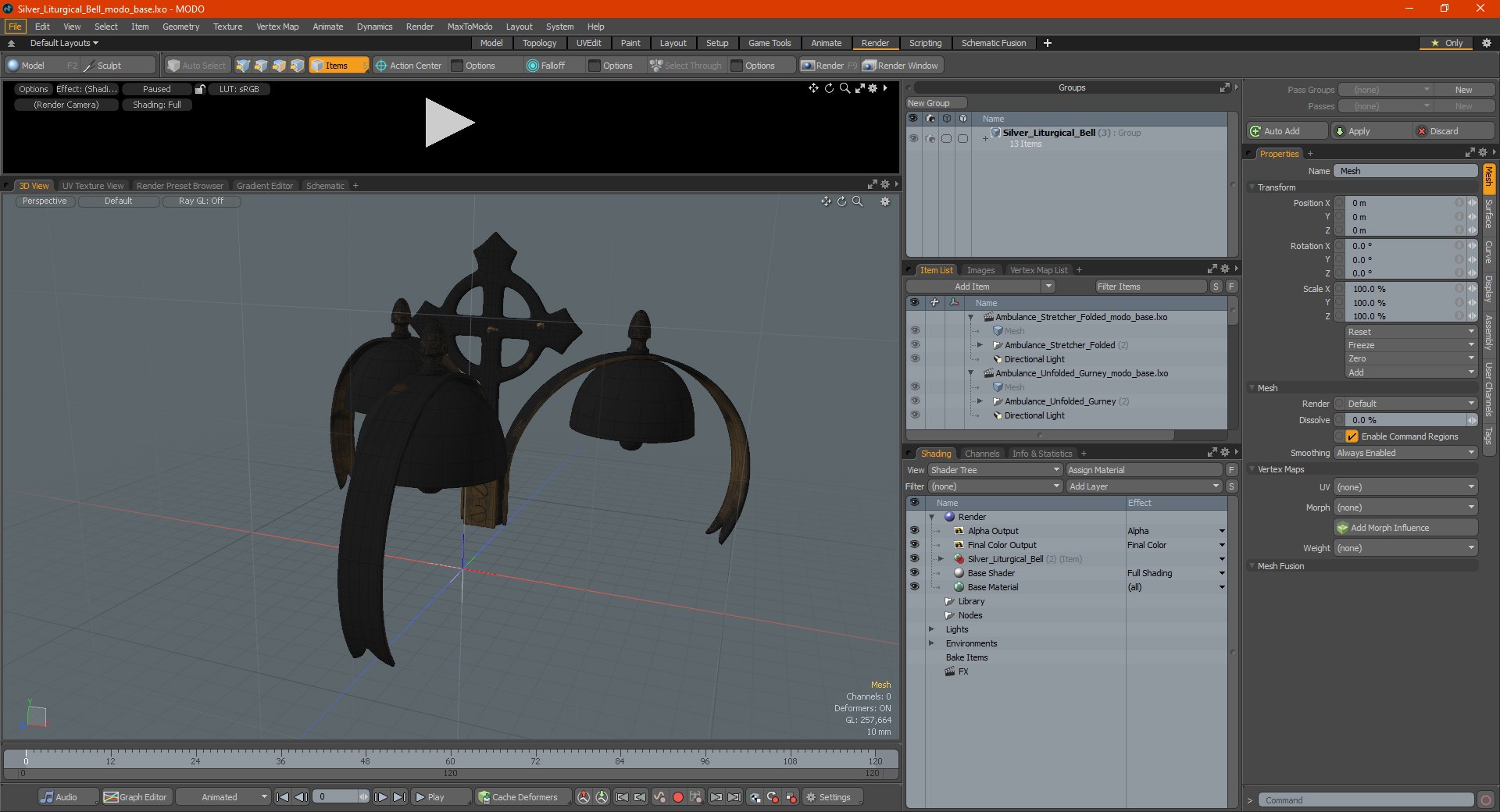Click New Group button
This screenshot has height=812, width=1500.
click(x=936, y=103)
